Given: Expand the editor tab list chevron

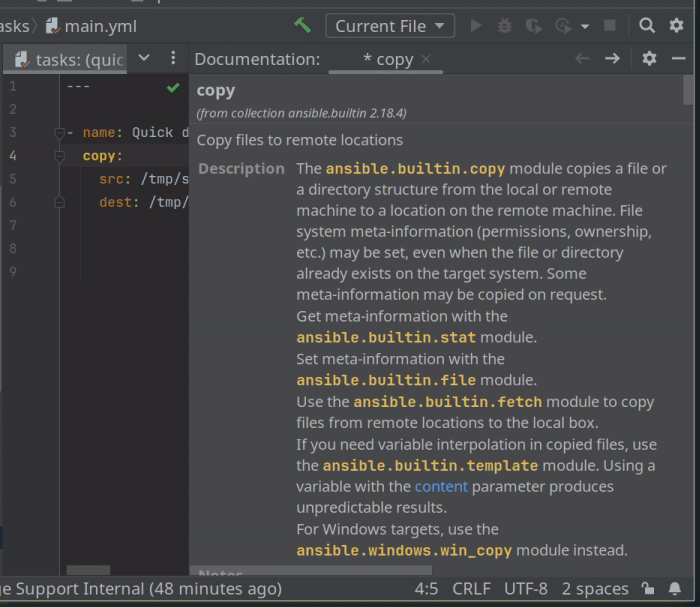Looking at the screenshot, I should tap(144, 58).
